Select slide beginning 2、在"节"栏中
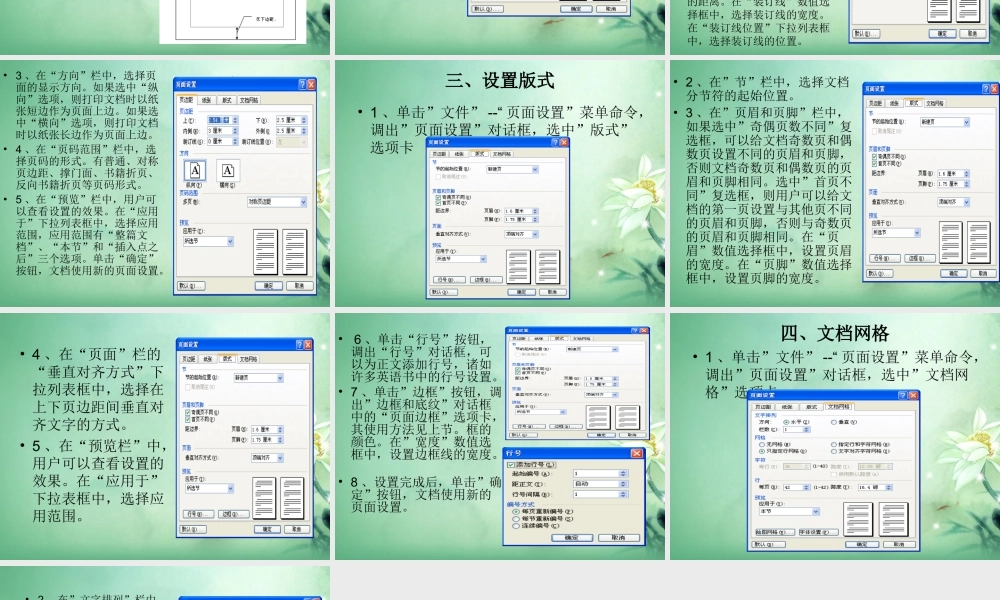 point(835,184)
